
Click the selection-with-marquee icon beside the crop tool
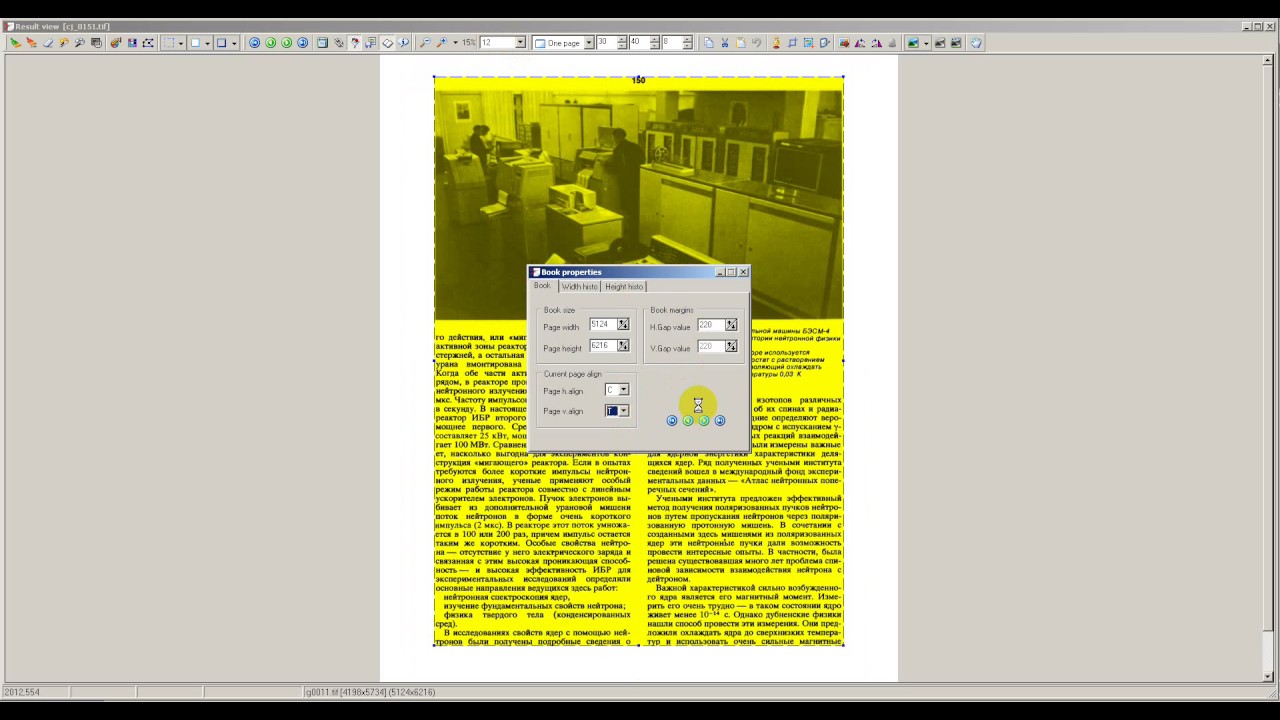(809, 43)
